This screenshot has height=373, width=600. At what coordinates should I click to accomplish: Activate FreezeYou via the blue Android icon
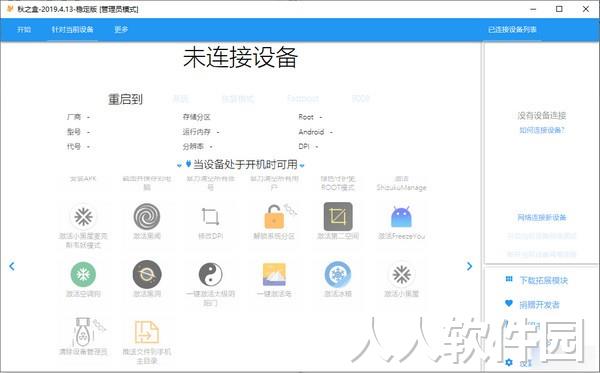401,217
